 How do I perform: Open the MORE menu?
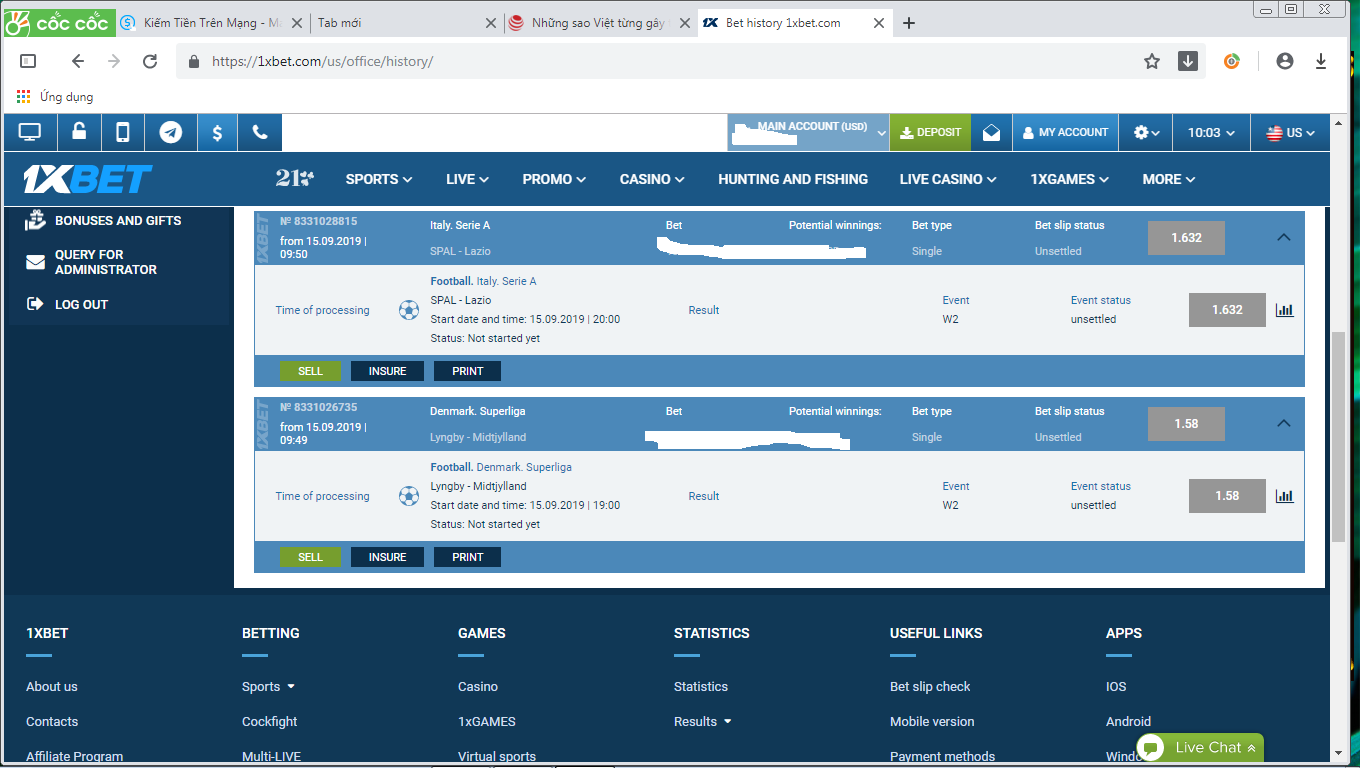coord(1169,179)
